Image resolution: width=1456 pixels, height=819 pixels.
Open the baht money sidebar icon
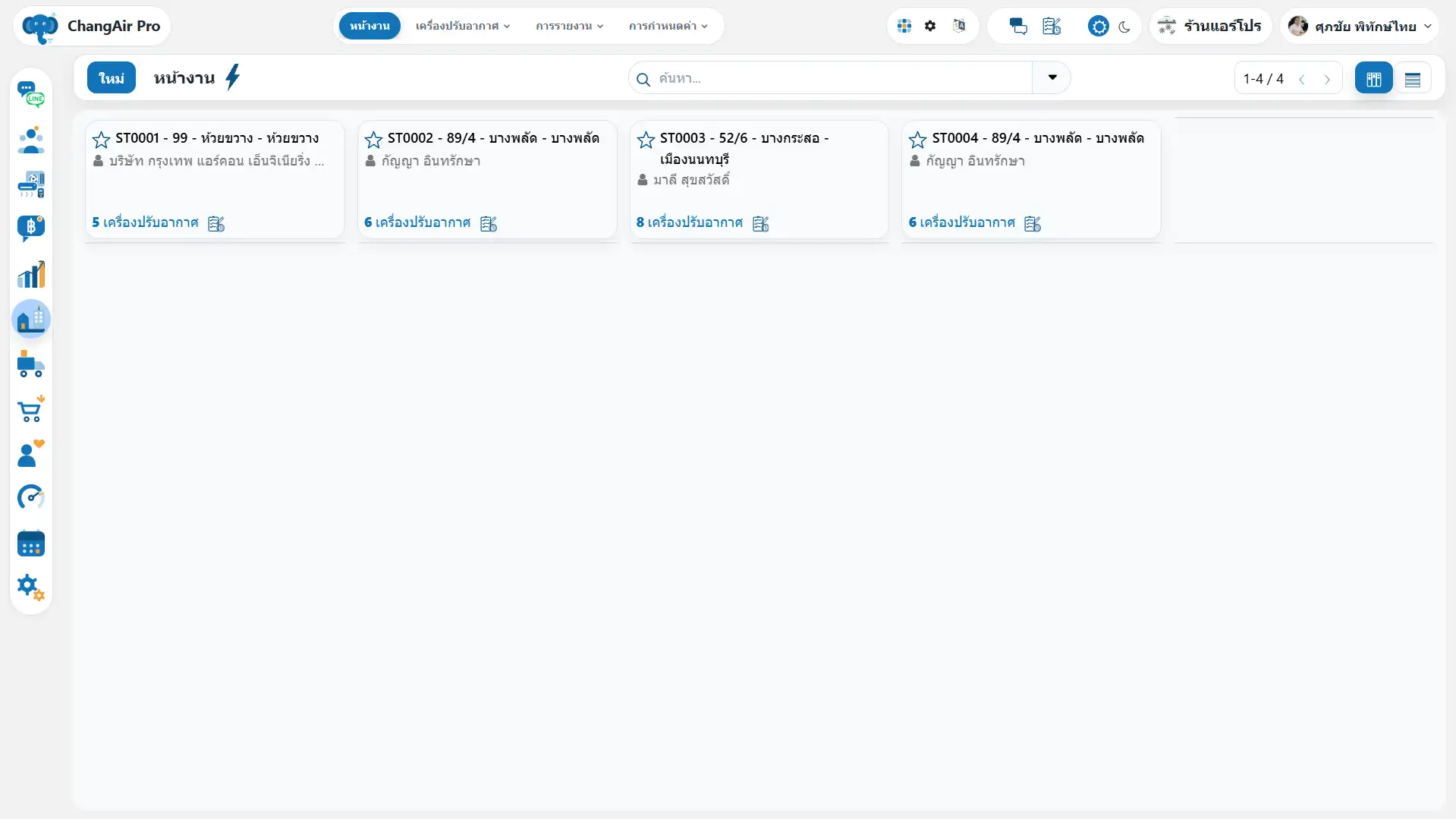pyautogui.click(x=31, y=228)
